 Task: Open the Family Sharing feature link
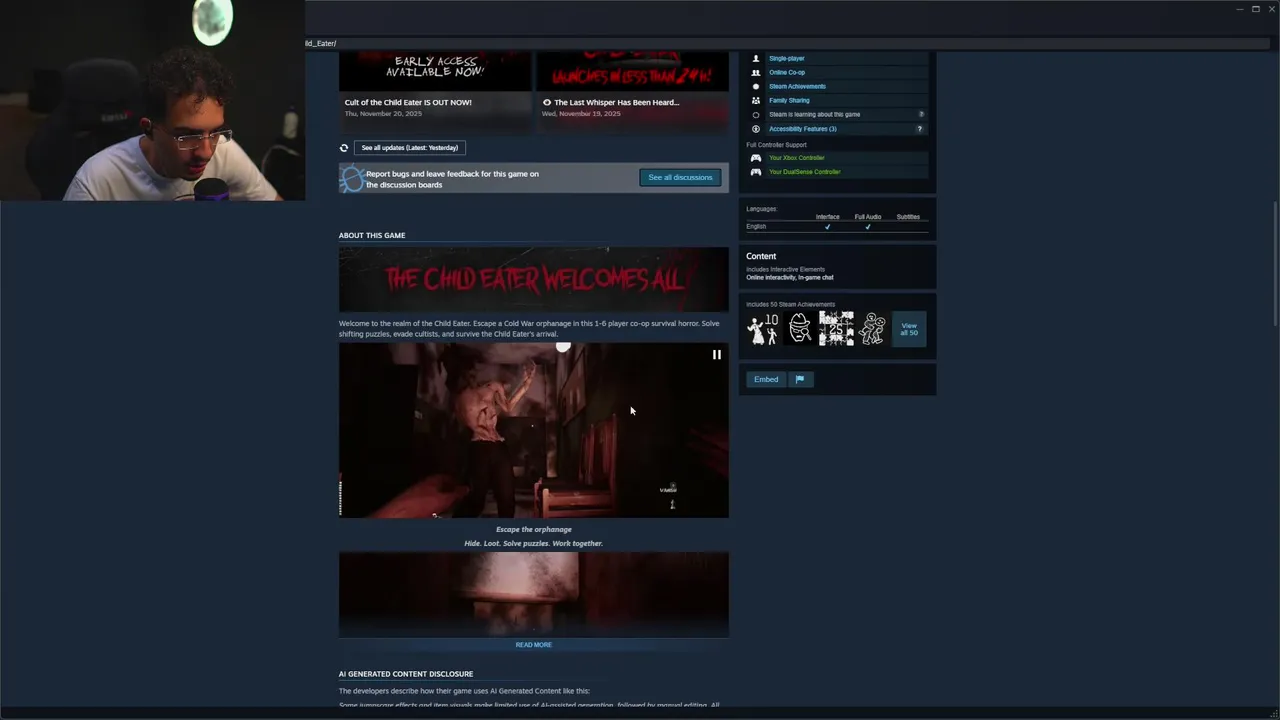789,100
